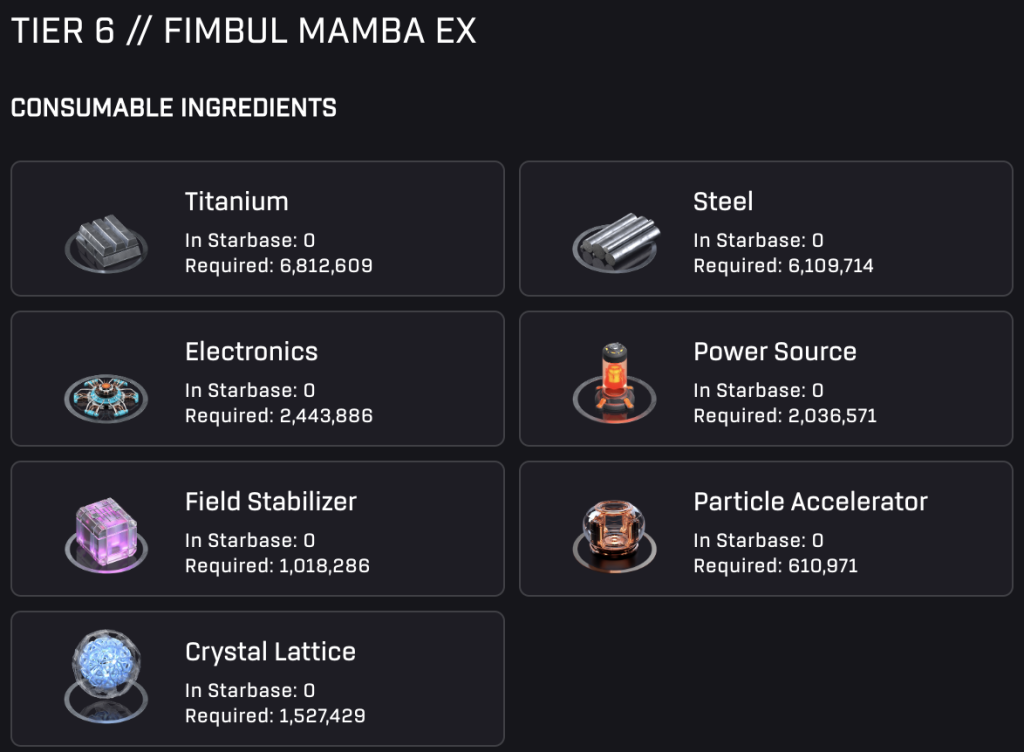Select the Steel ingredient card

768,228
